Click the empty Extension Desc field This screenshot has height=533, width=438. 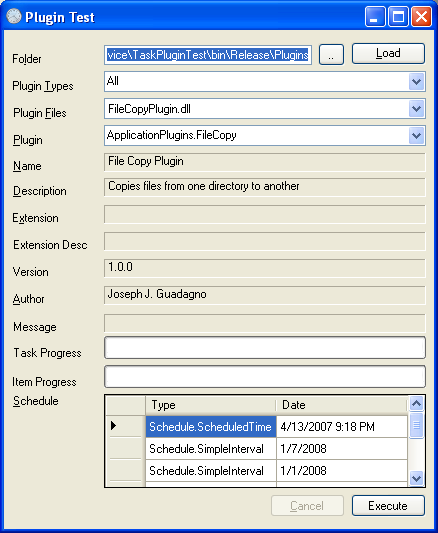tap(264, 241)
